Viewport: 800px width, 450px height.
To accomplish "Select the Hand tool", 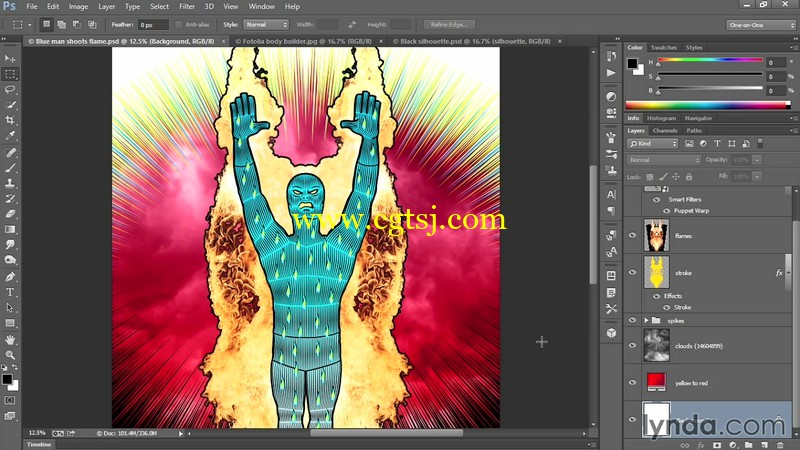I will coord(10,339).
